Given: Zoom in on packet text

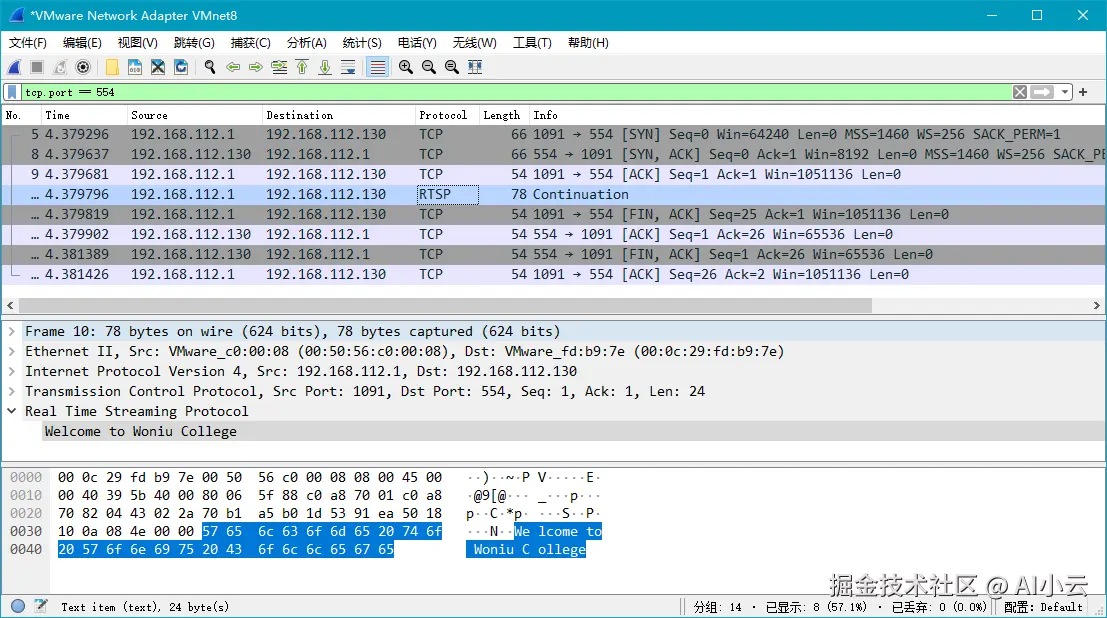Looking at the screenshot, I should coord(405,67).
